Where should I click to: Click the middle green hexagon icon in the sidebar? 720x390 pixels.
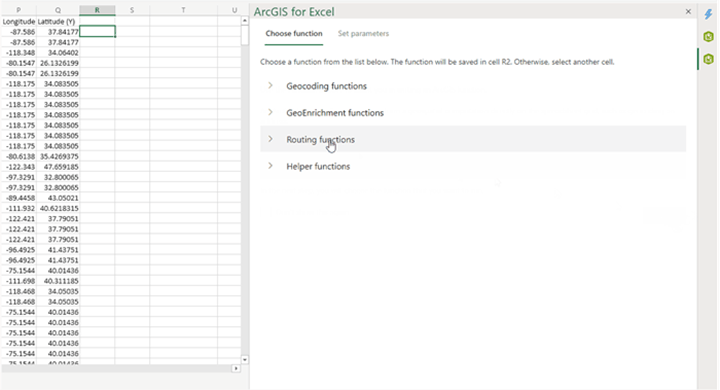coord(708,37)
